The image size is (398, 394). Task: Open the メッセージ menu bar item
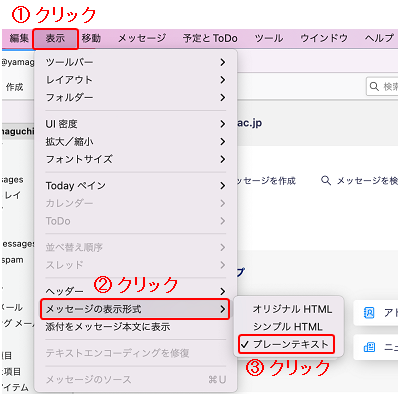(142, 38)
